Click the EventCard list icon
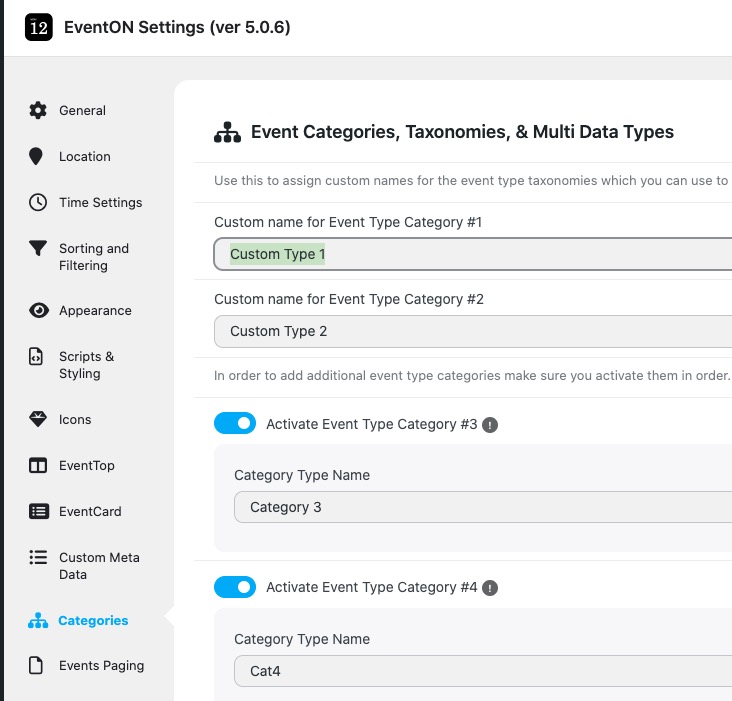 pyautogui.click(x=38, y=512)
